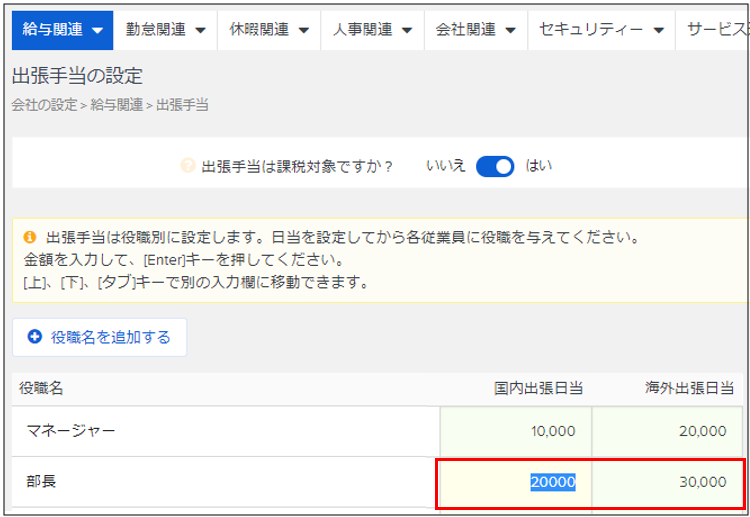Click the info icon in the yellow notice
The height and width of the screenshot is (517, 750).
coord(31,238)
